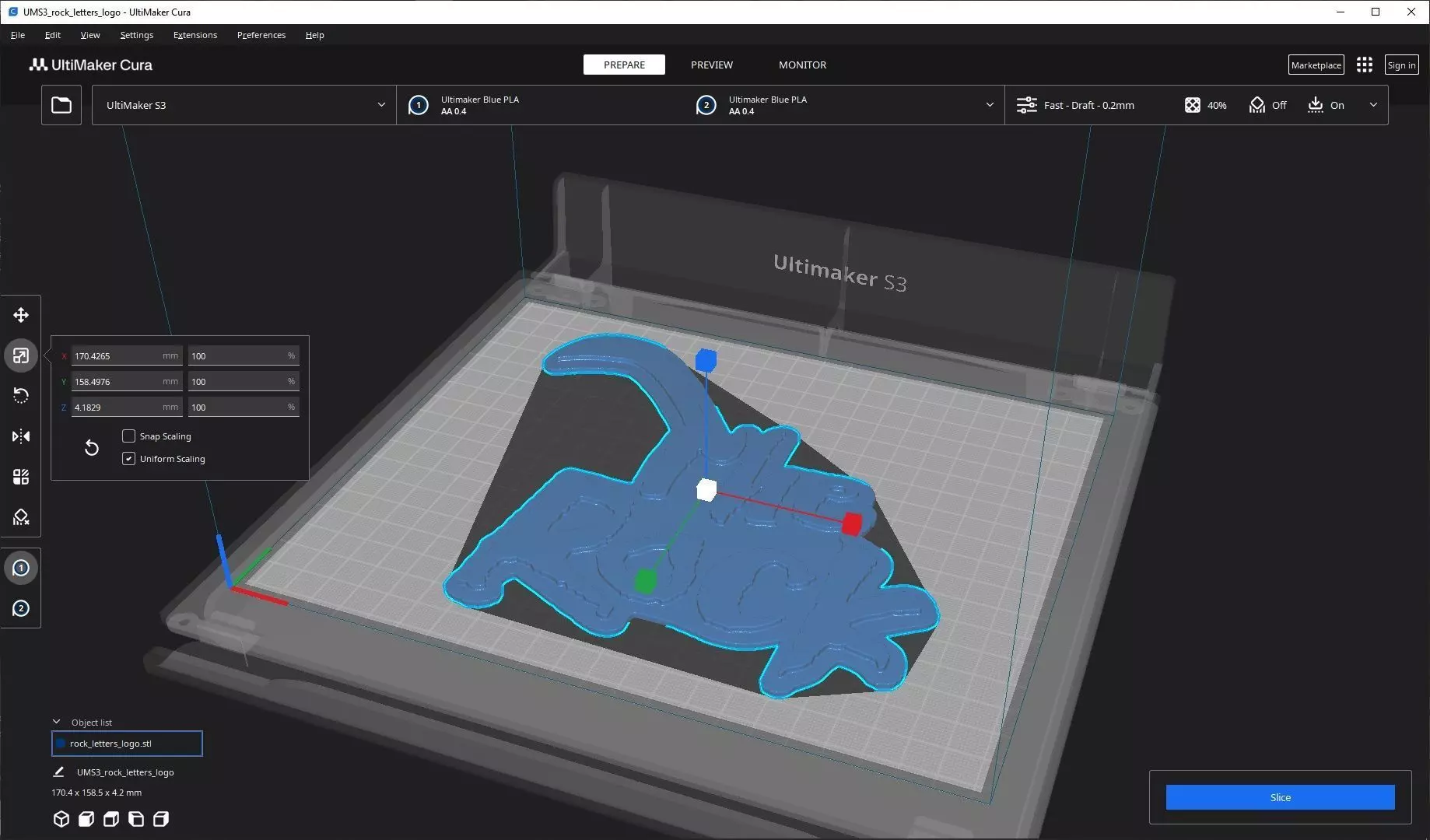Click the X scale percent field
The image size is (1430, 840).
pyautogui.click(x=244, y=355)
